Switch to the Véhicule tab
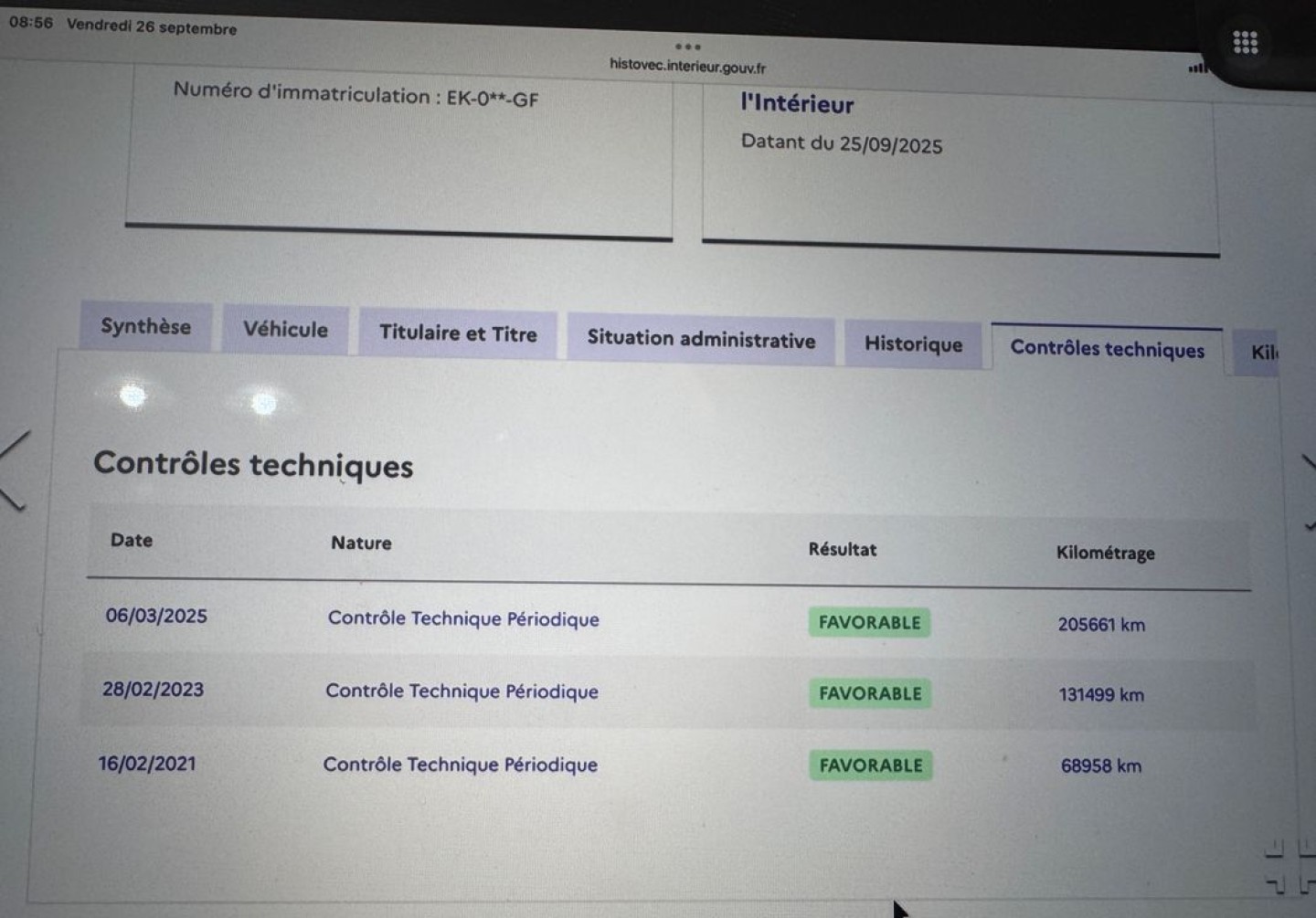The width and height of the screenshot is (1316, 918). pos(285,330)
